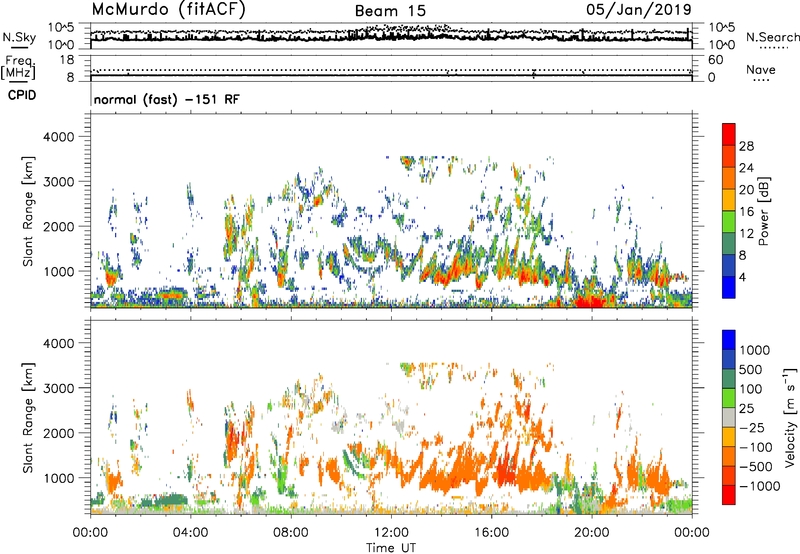Click '2000' tick on the velocity panel
Screen dimensions: 800x554
59,433
